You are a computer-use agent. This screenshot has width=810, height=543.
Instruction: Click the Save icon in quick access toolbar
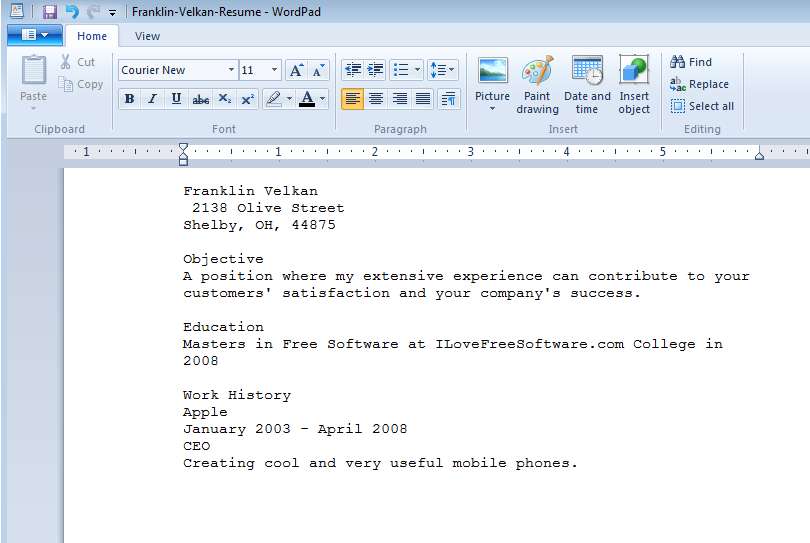50,11
